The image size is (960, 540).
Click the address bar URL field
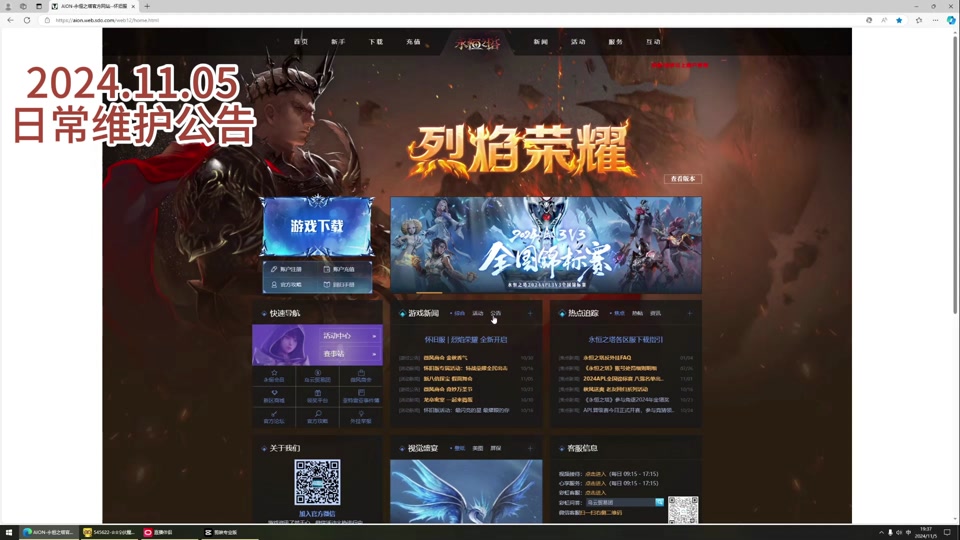pos(453,20)
